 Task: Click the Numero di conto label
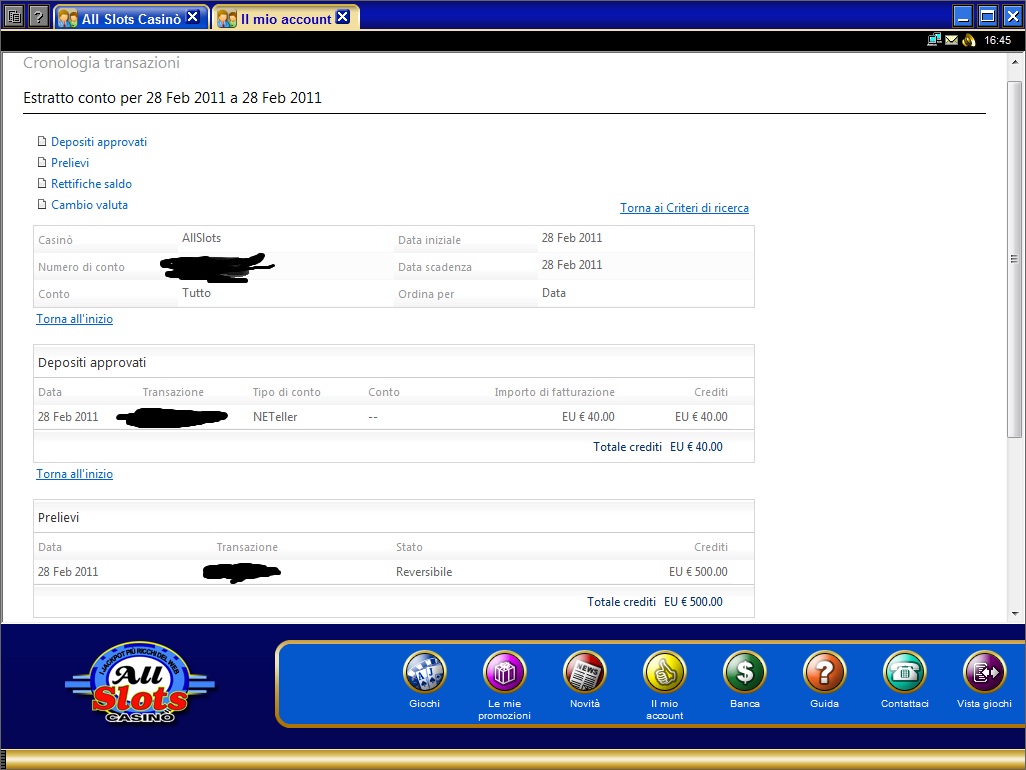point(81,267)
